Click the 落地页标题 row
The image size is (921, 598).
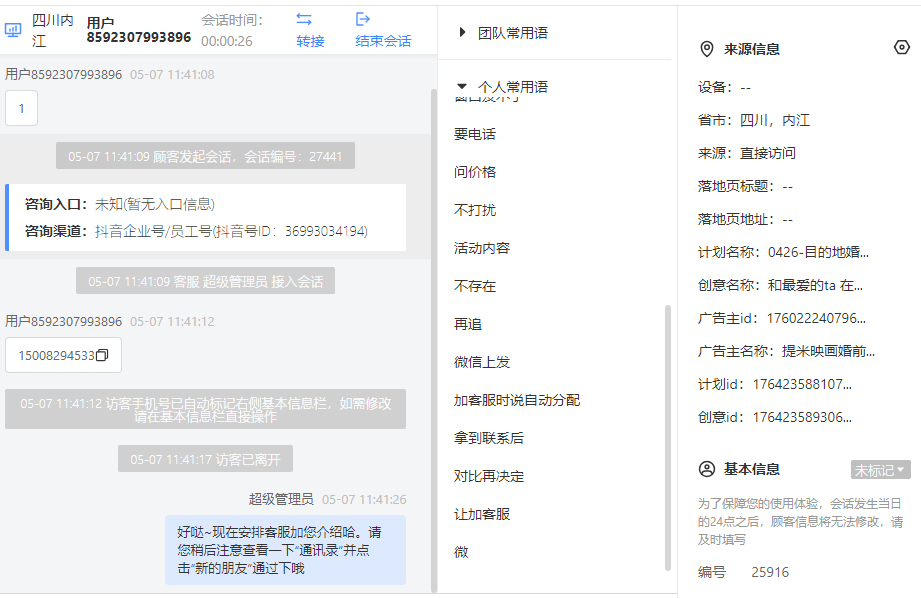(x=745, y=186)
